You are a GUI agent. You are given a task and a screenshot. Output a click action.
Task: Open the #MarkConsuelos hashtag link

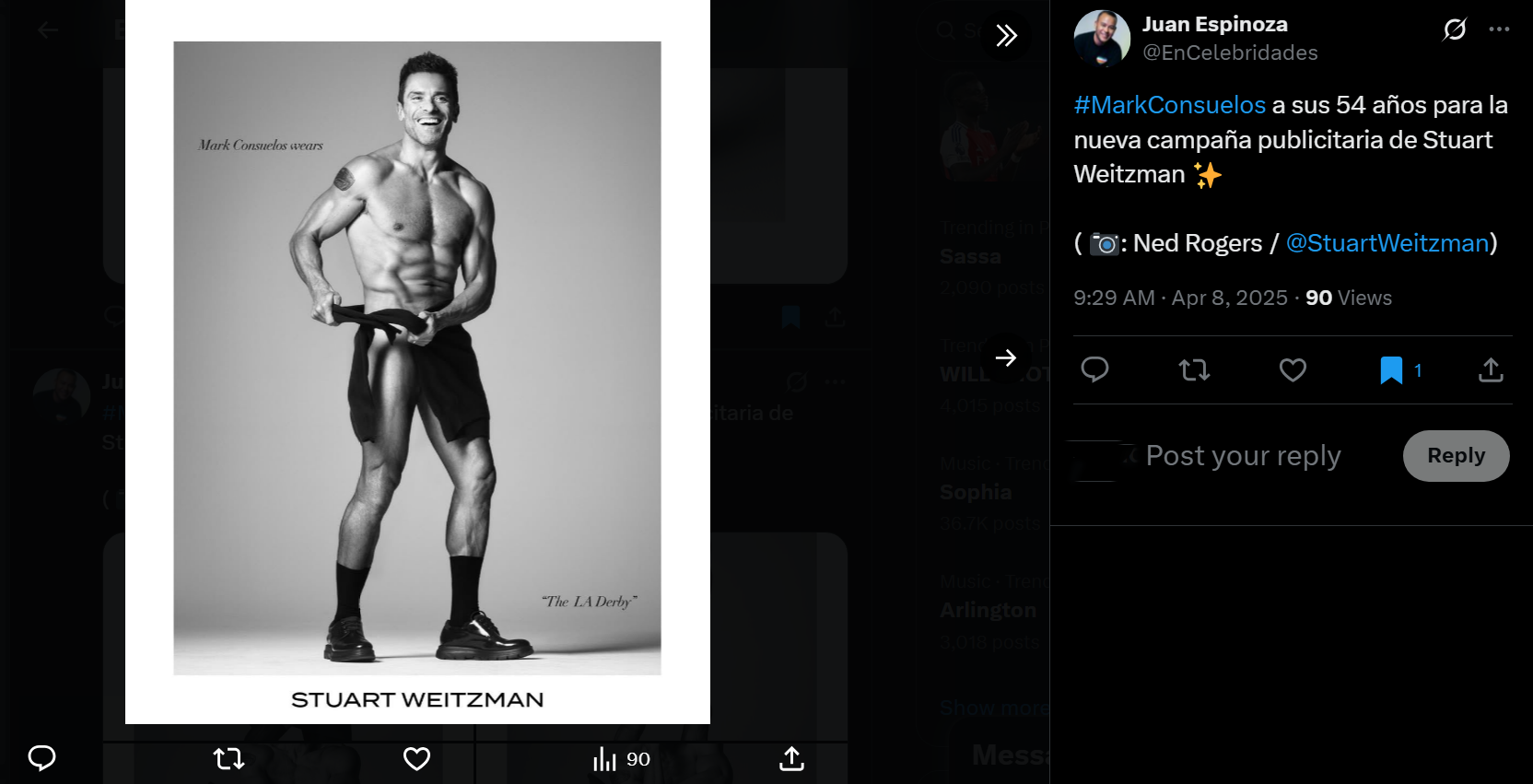tap(1169, 105)
